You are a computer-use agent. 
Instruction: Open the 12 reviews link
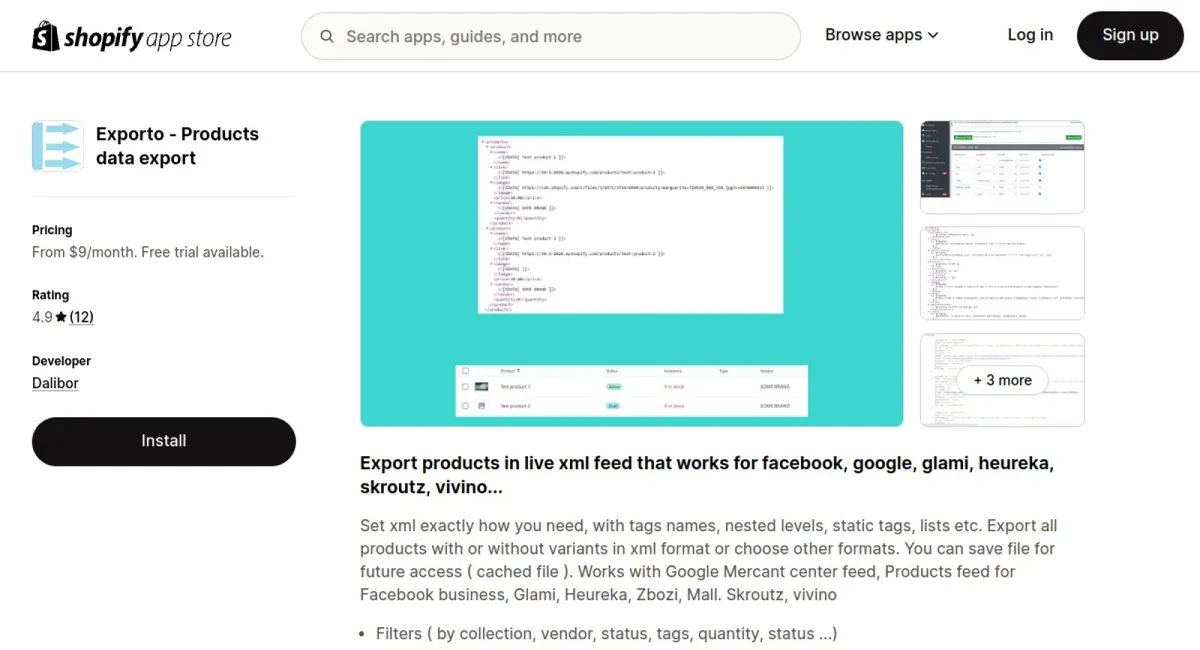coord(81,317)
